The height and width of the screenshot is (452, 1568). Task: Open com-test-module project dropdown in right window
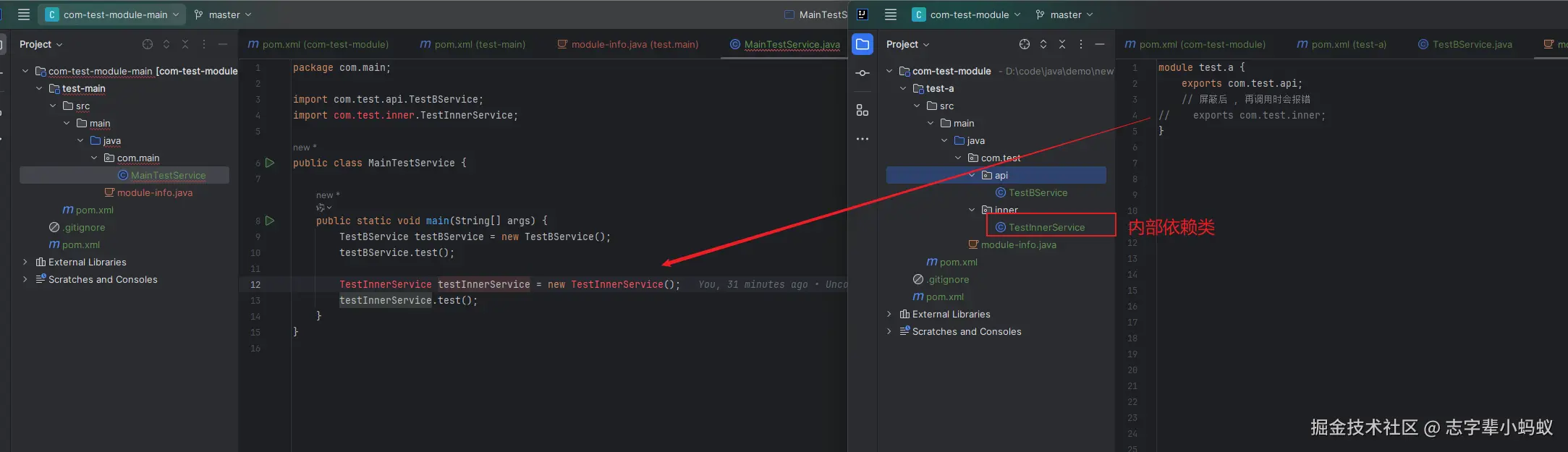pos(967,14)
